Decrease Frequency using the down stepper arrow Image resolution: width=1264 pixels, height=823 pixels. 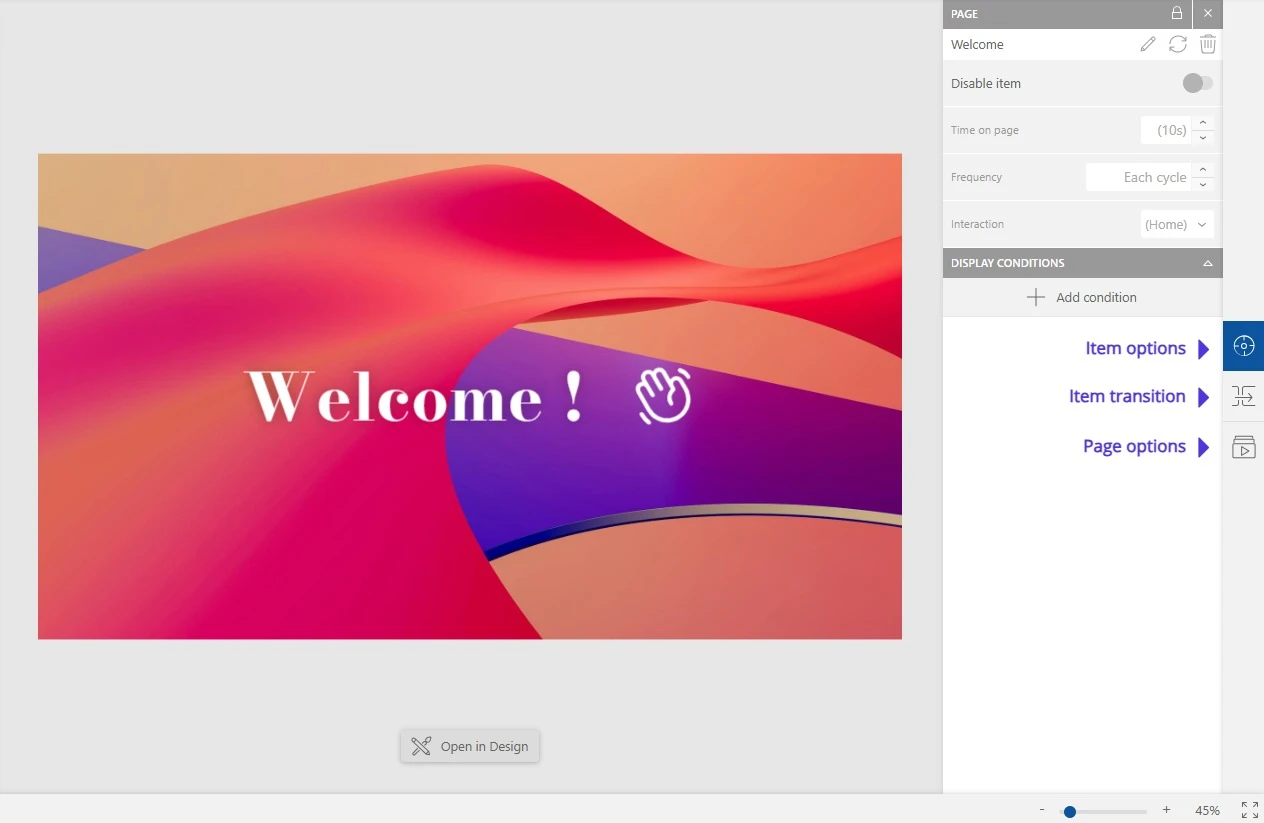pos(1203,185)
